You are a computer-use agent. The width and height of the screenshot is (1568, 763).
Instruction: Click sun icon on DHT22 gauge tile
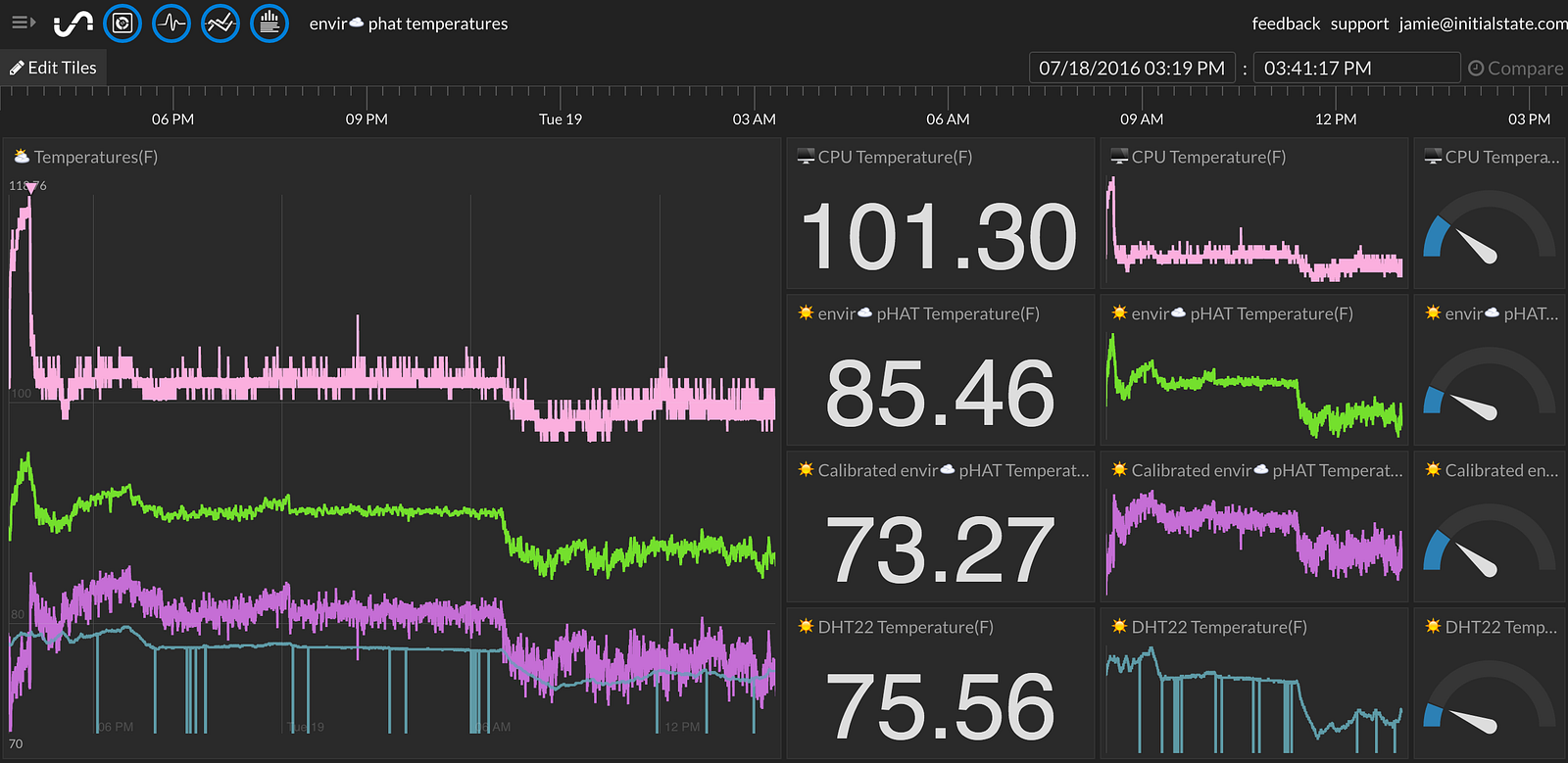[x=1433, y=626]
